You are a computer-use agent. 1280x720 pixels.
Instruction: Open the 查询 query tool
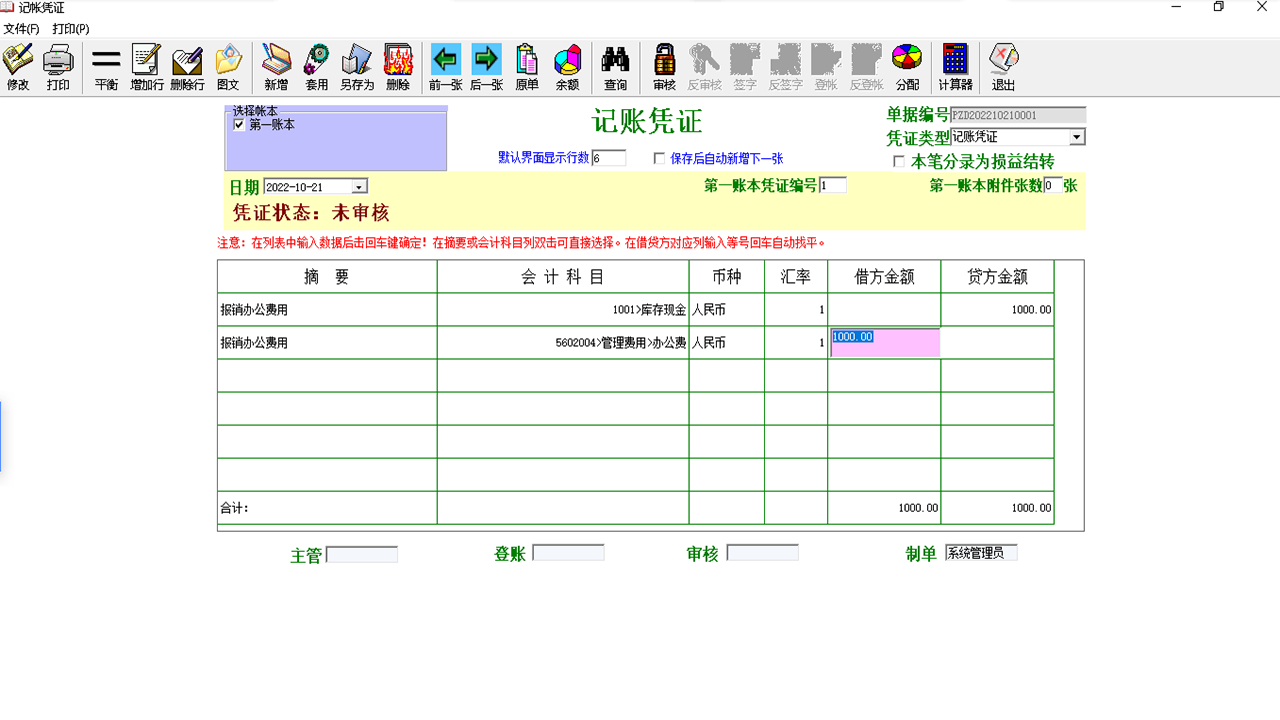click(x=614, y=66)
